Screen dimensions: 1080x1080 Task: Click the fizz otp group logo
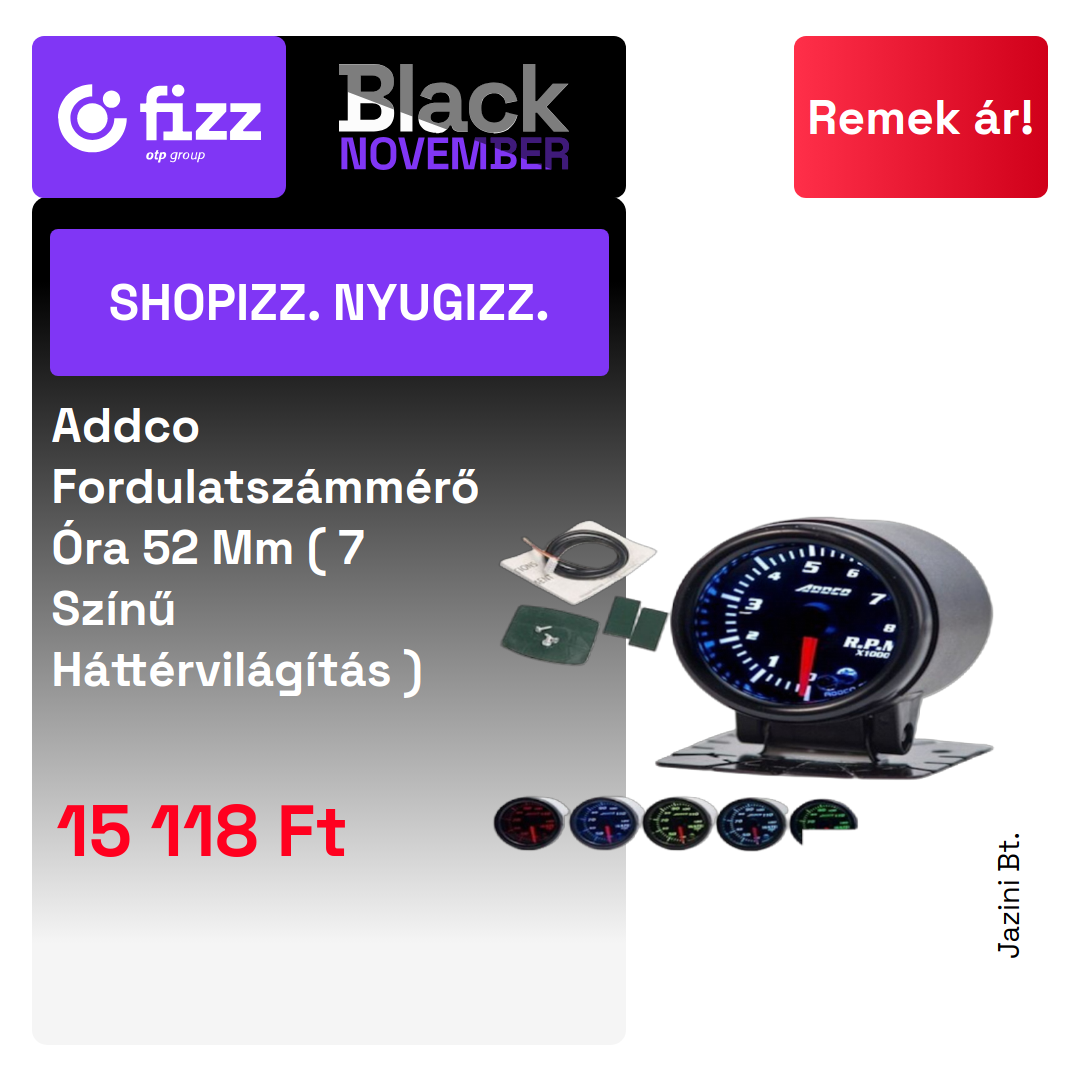click(x=159, y=117)
